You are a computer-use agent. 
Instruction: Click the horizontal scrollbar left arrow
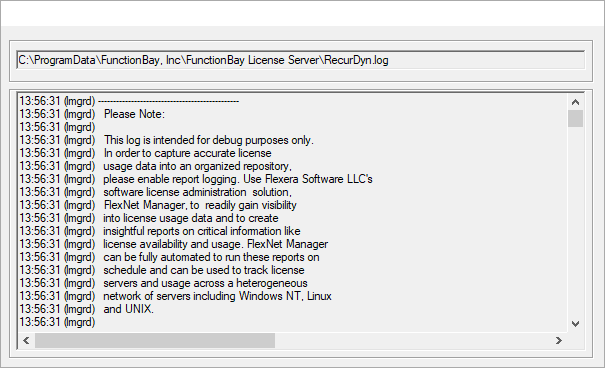pyautogui.click(x=26, y=340)
